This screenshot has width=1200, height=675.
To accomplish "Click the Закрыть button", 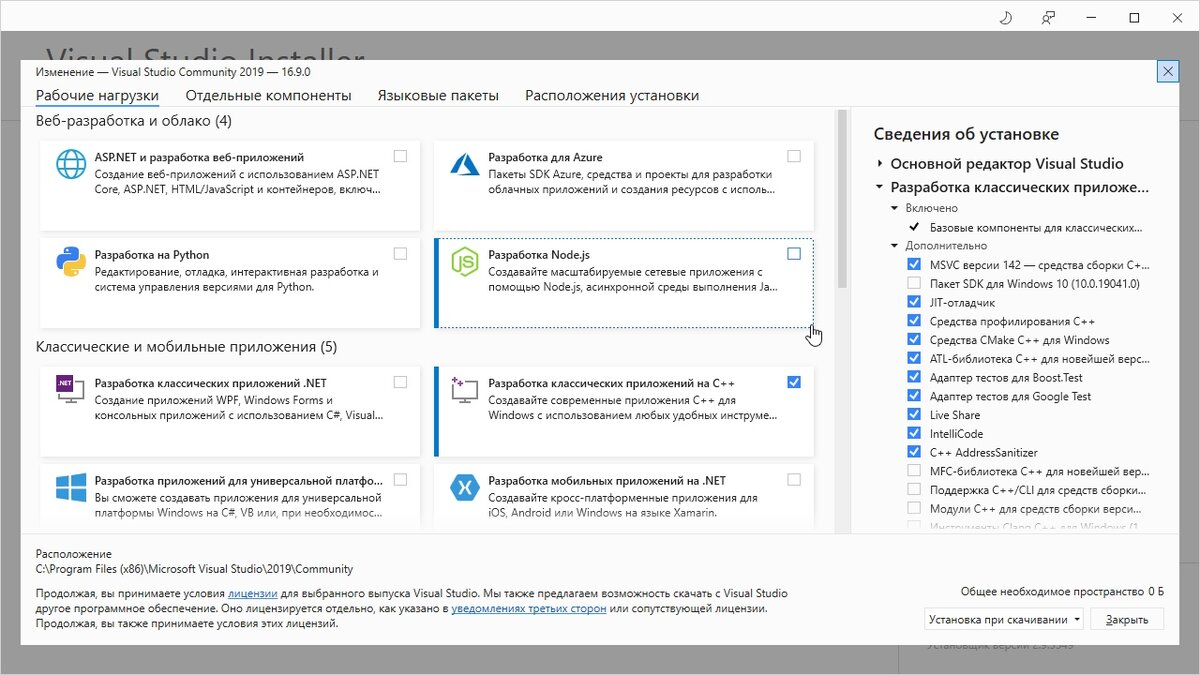I will pyautogui.click(x=1127, y=619).
